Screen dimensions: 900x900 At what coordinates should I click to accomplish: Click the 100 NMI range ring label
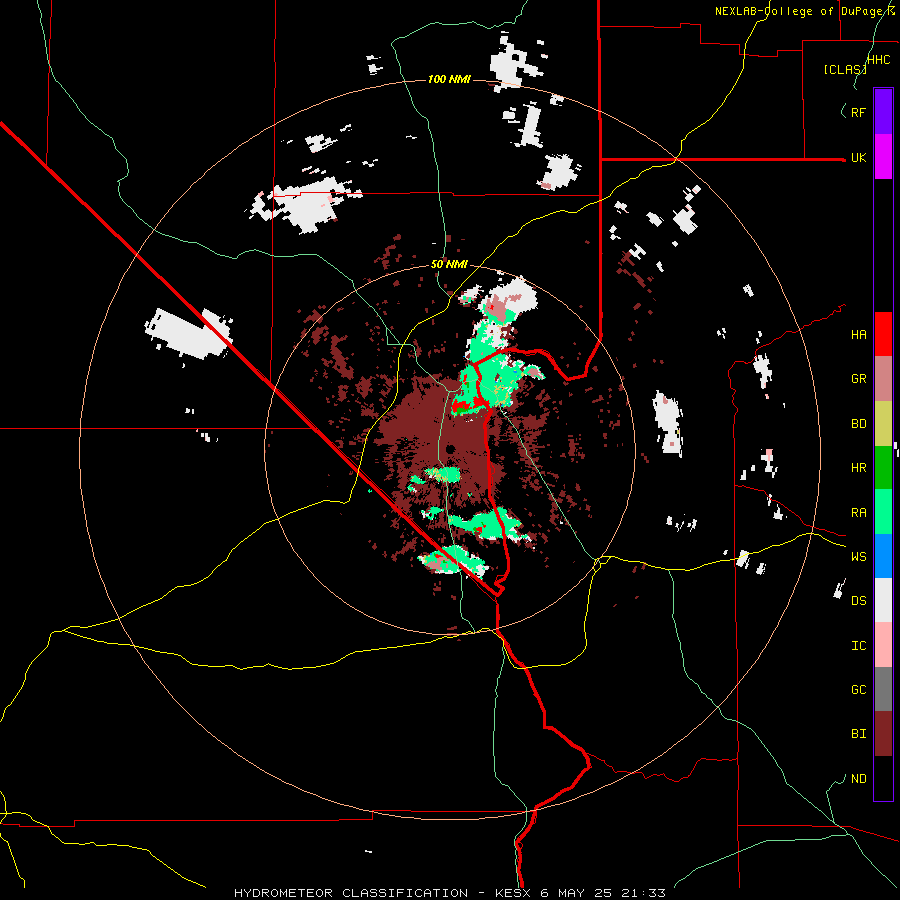coord(449,79)
